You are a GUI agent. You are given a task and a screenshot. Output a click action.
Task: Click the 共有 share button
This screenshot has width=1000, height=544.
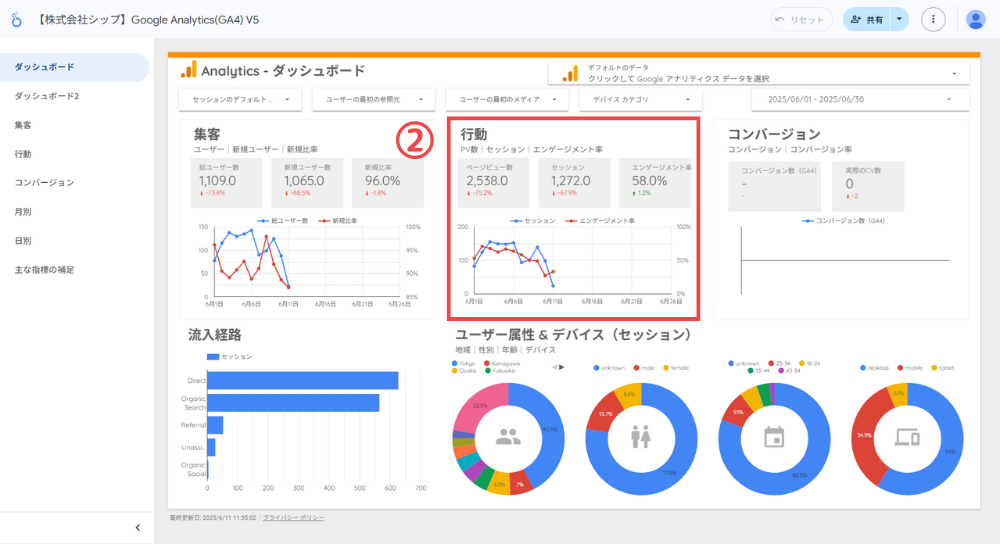pyautogui.click(x=867, y=20)
